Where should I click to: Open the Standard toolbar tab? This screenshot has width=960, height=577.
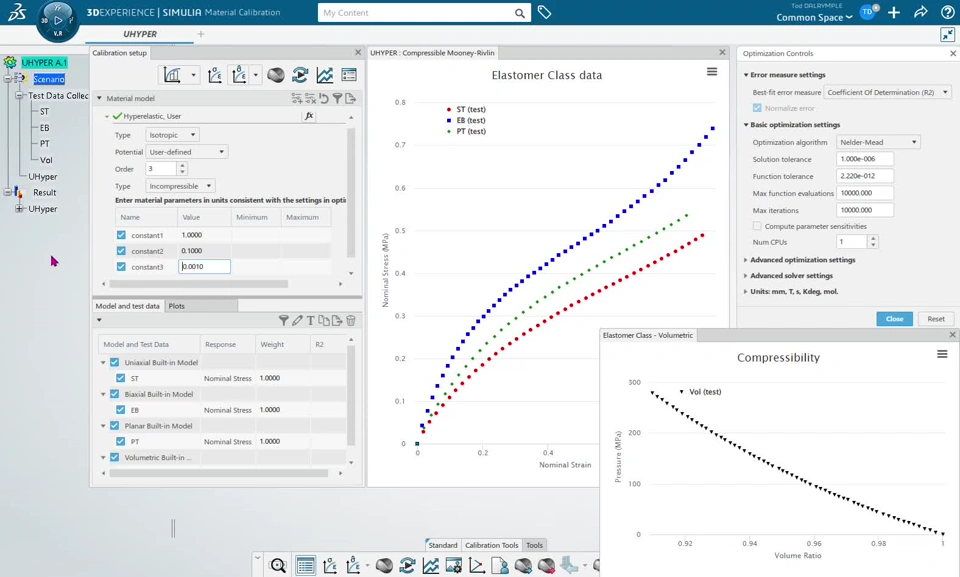[442, 545]
